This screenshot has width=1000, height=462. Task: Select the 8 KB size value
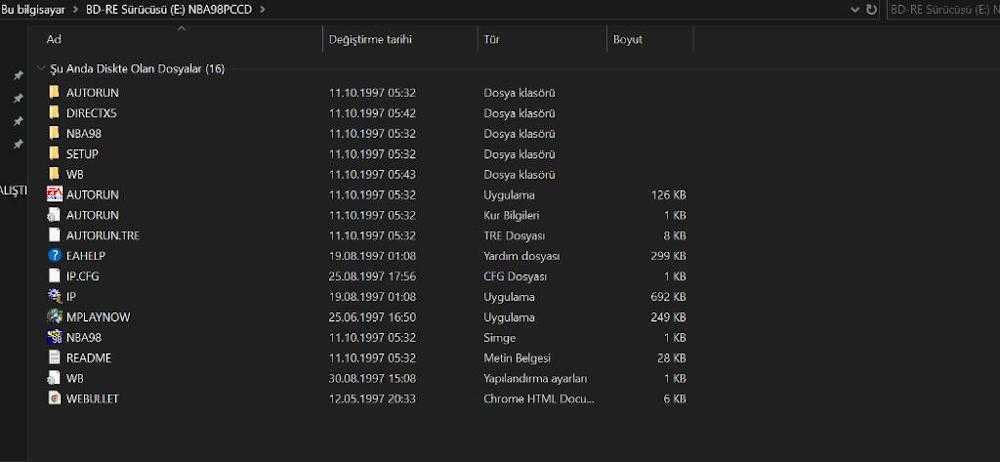point(675,235)
